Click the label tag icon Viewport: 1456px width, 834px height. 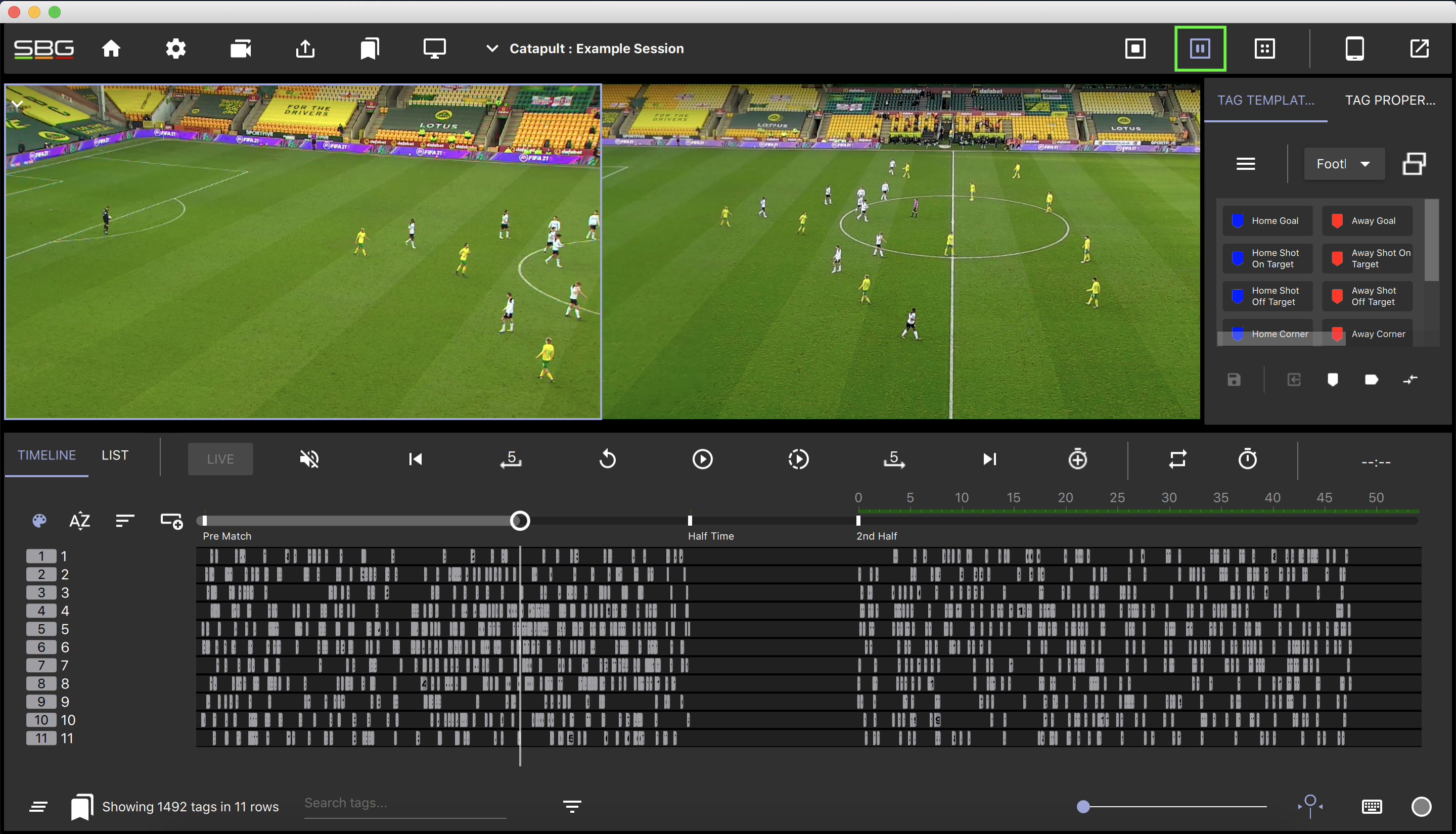click(x=1371, y=380)
